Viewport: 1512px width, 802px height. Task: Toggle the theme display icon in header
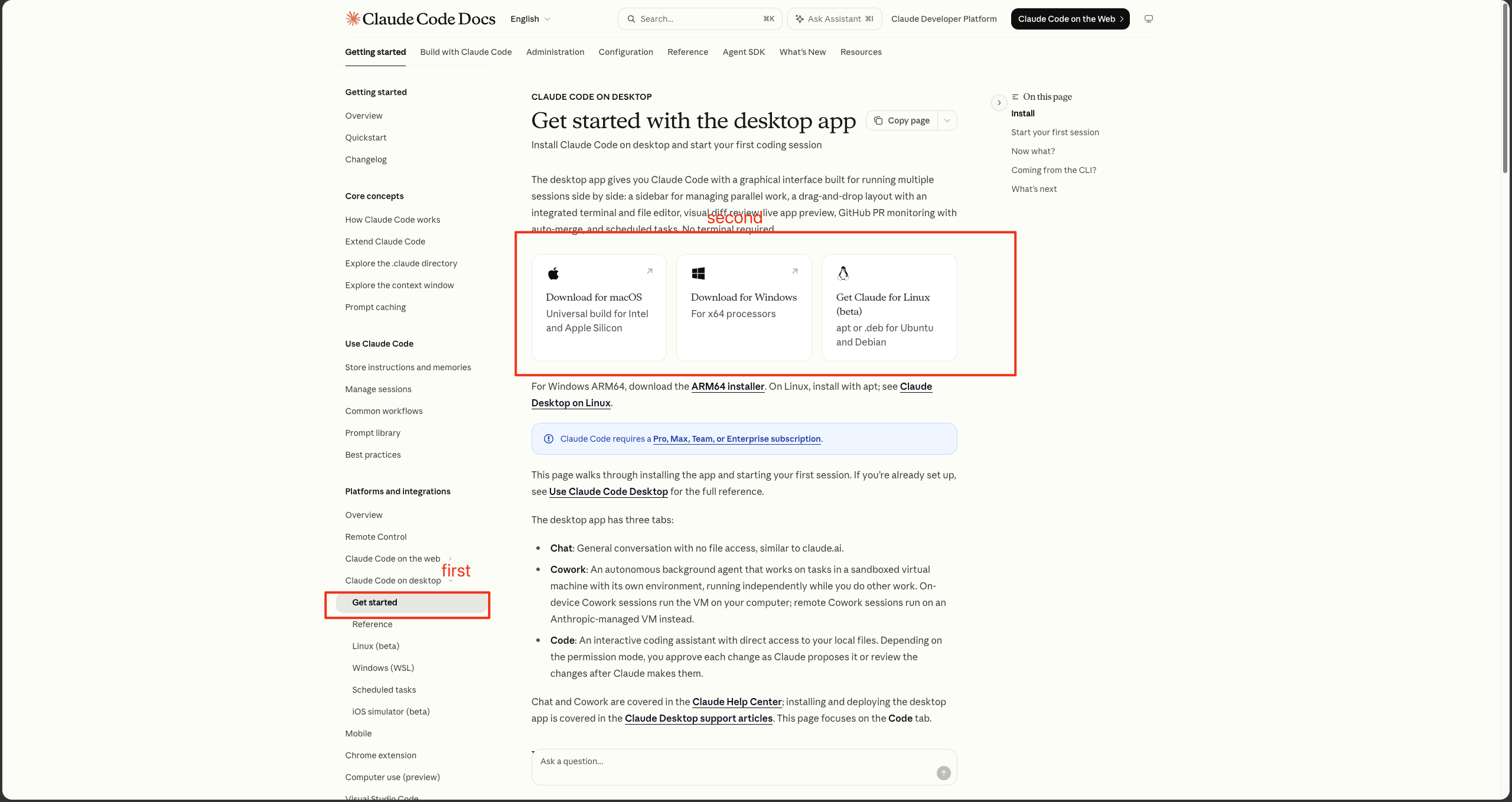pyautogui.click(x=1148, y=19)
